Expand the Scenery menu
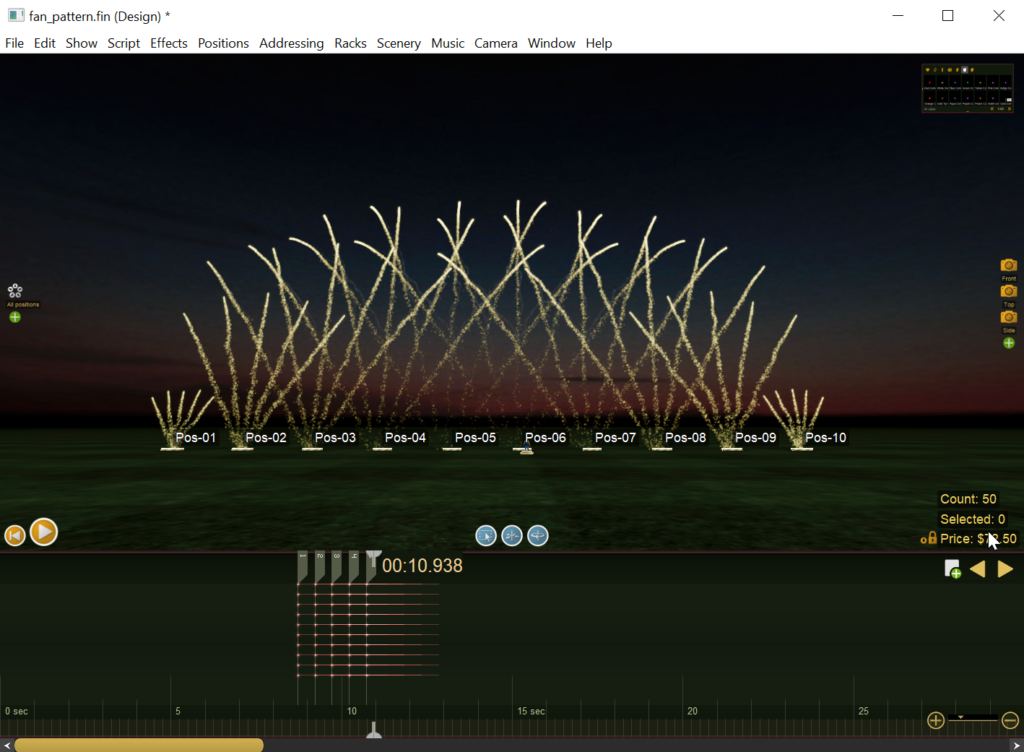1024x752 pixels. pyautogui.click(x=398, y=43)
